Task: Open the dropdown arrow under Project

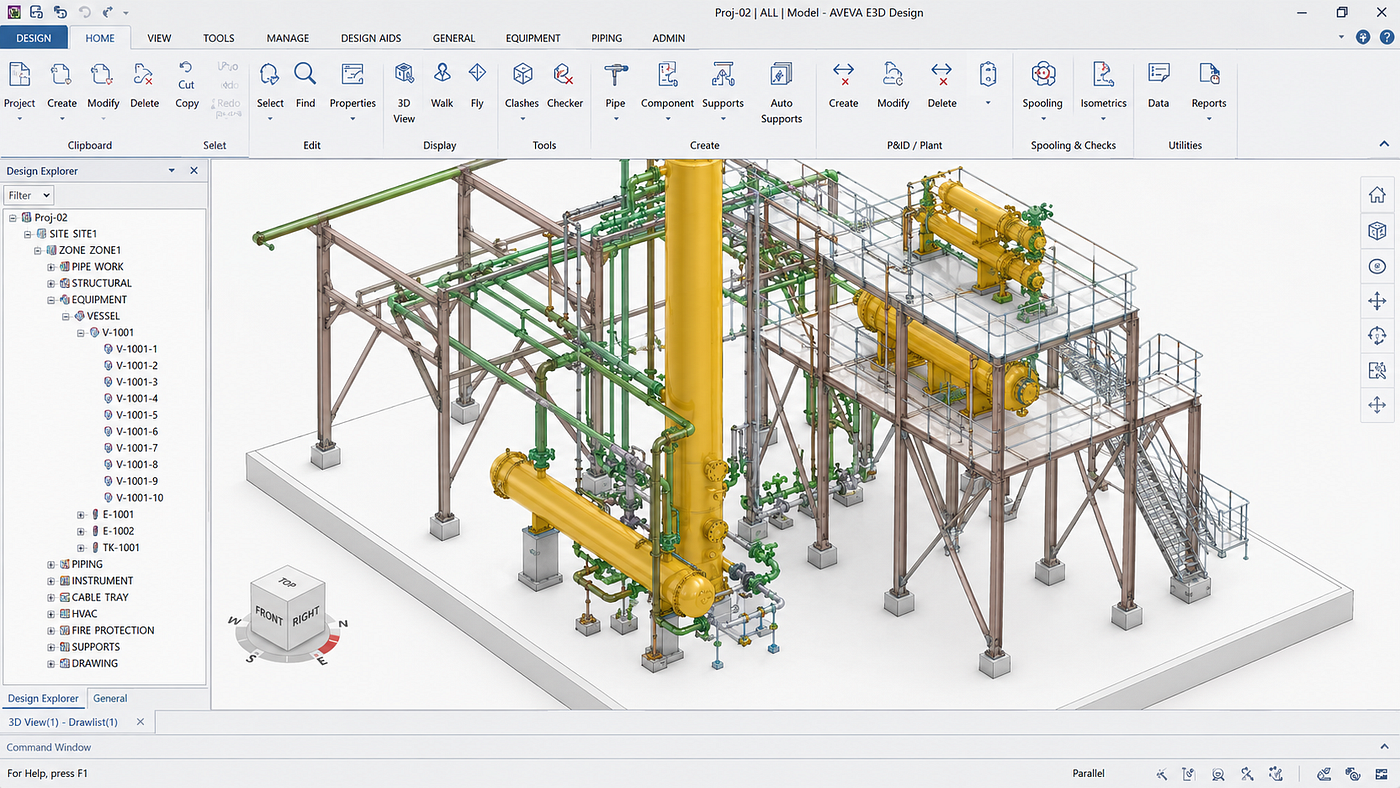Action: tap(19, 118)
